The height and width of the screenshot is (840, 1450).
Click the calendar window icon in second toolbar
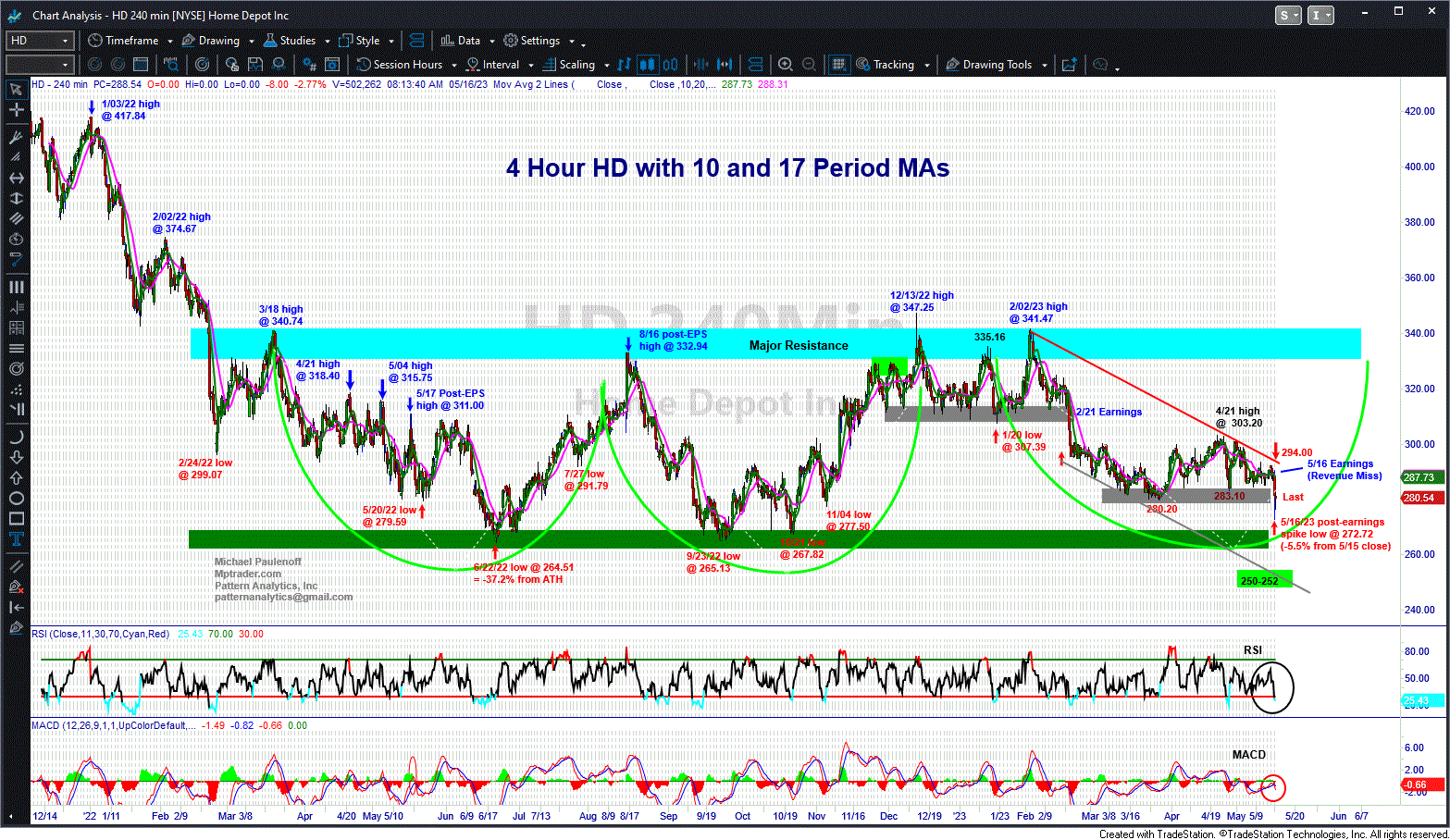(x=141, y=65)
